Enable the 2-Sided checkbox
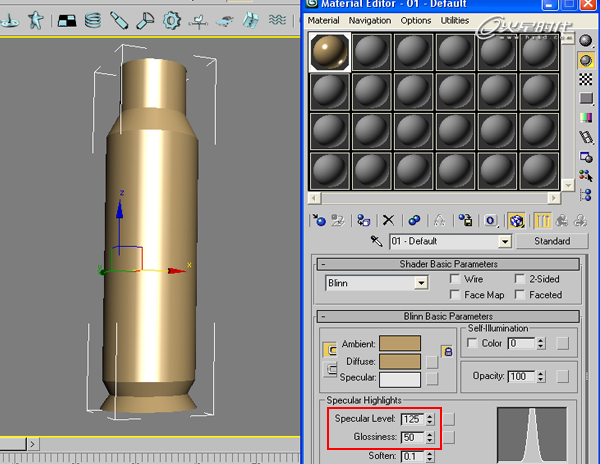The image size is (600, 464). [520, 278]
